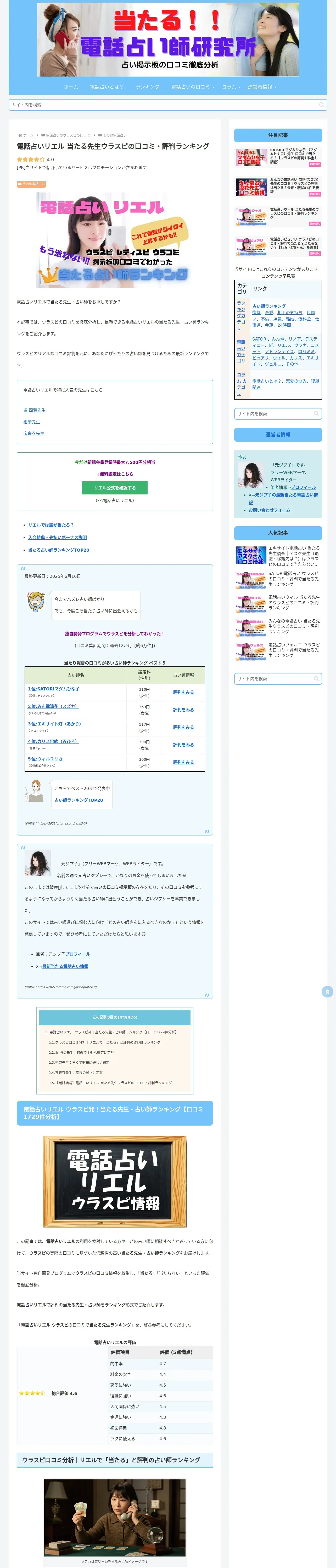336x1568 pixels.
Task: Open the 4位:カリス宙紘 ranking link
Action: [x=53, y=741]
